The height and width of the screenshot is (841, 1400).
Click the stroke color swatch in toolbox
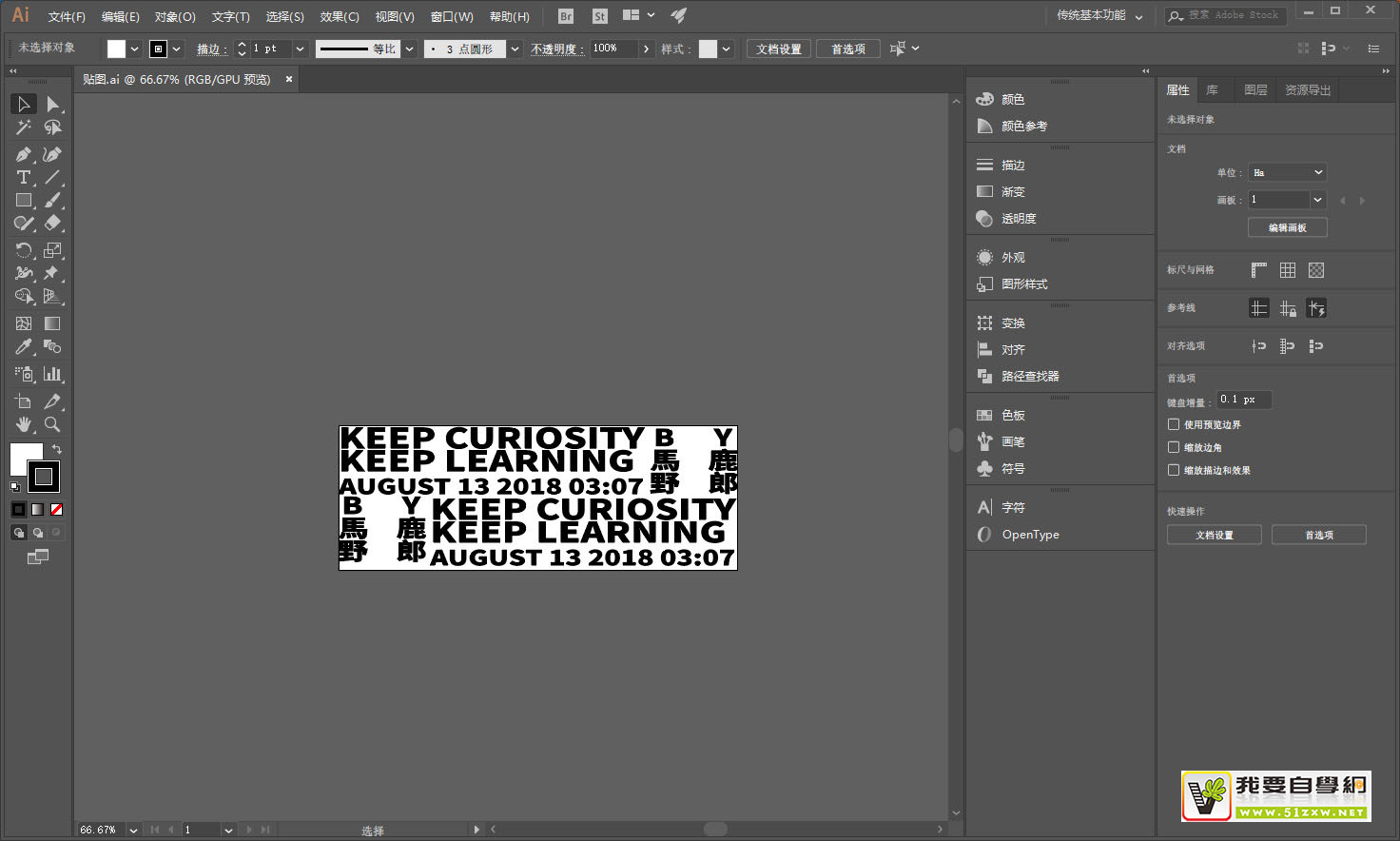[44, 477]
